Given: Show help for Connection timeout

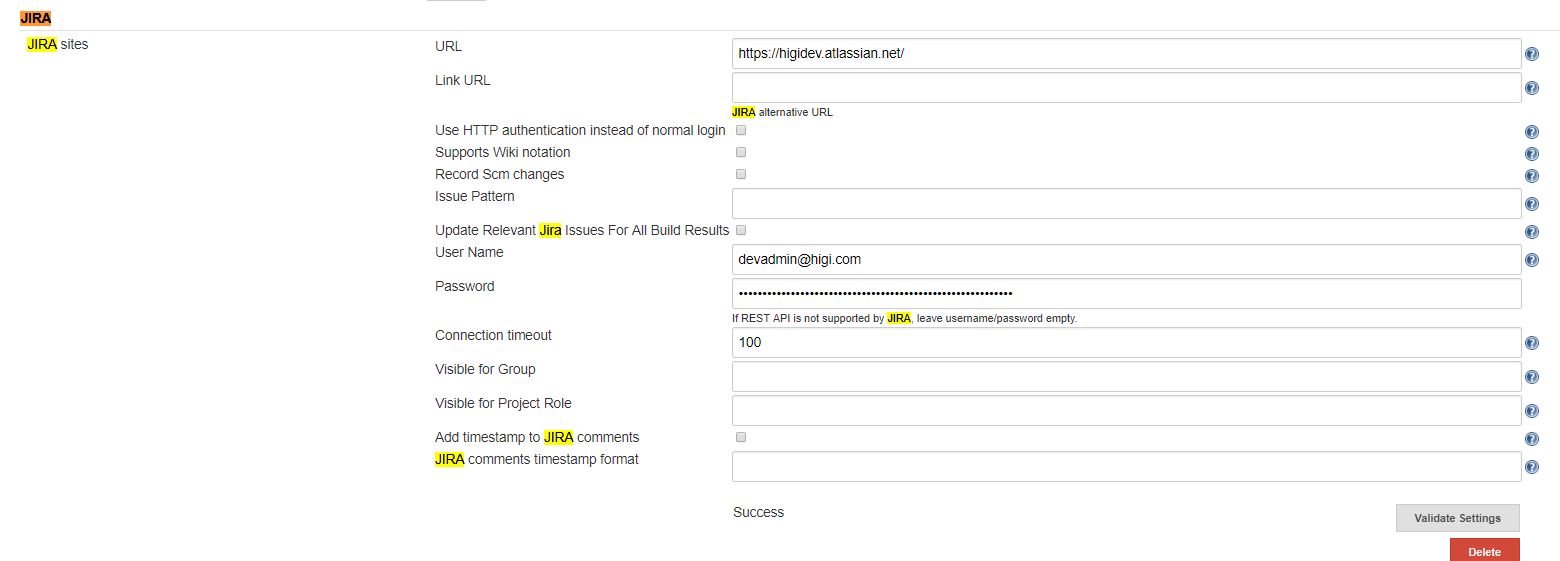Looking at the screenshot, I should pos(1531,344).
